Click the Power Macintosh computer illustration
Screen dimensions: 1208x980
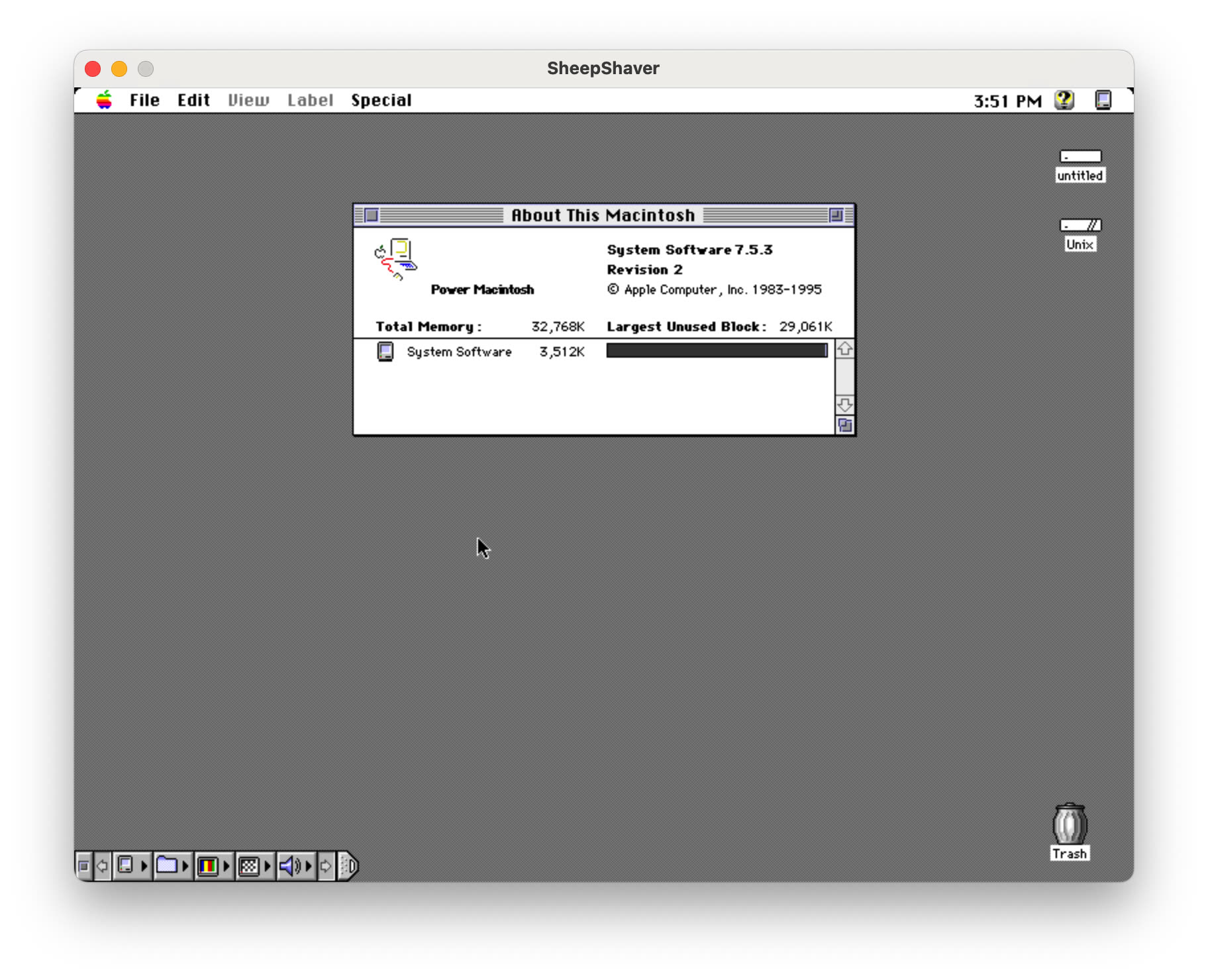pyautogui.click(x=395, y=259)
